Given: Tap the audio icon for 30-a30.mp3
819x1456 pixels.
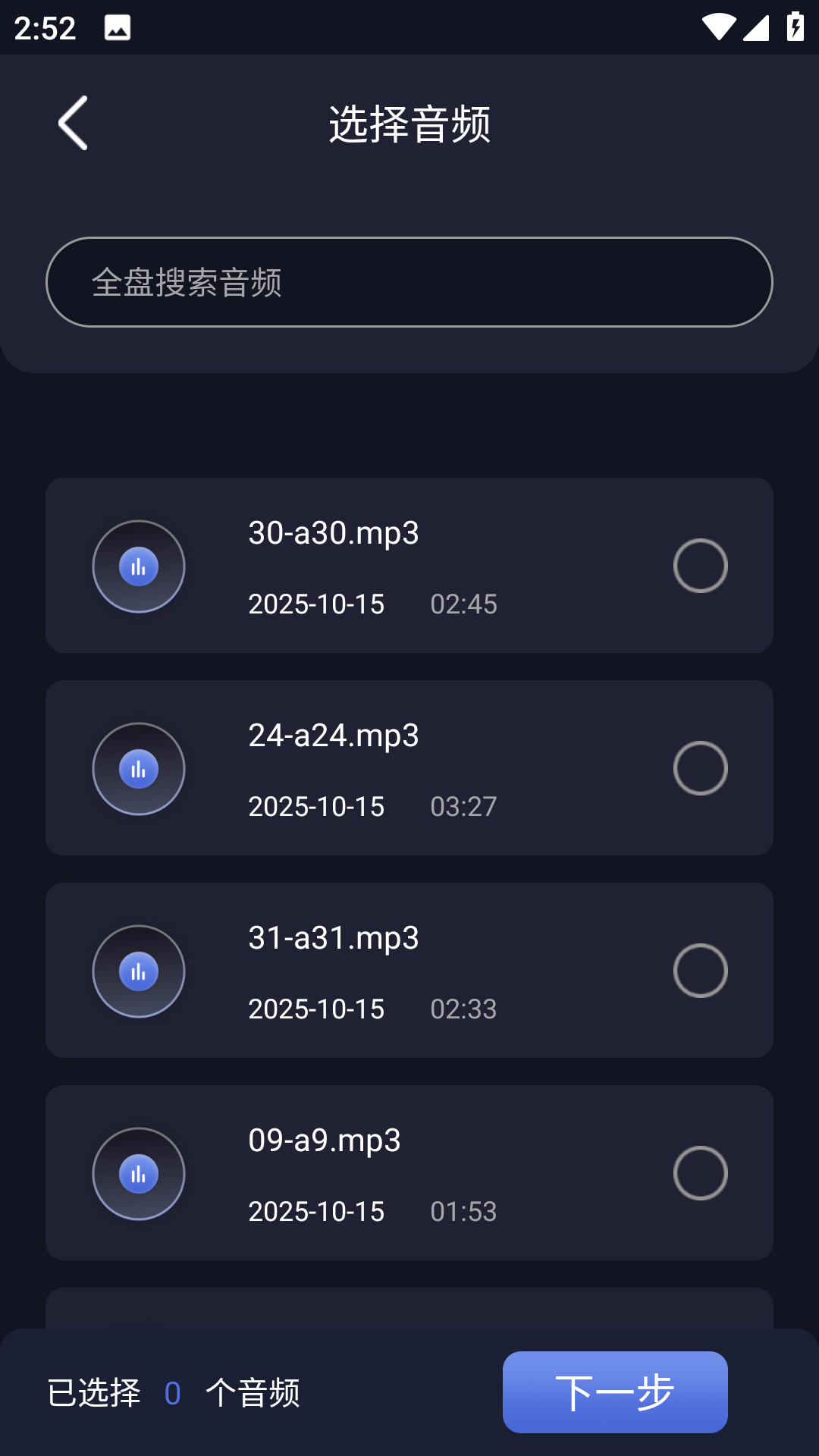Looking at the screenshot, I should (x=139, y=566).
